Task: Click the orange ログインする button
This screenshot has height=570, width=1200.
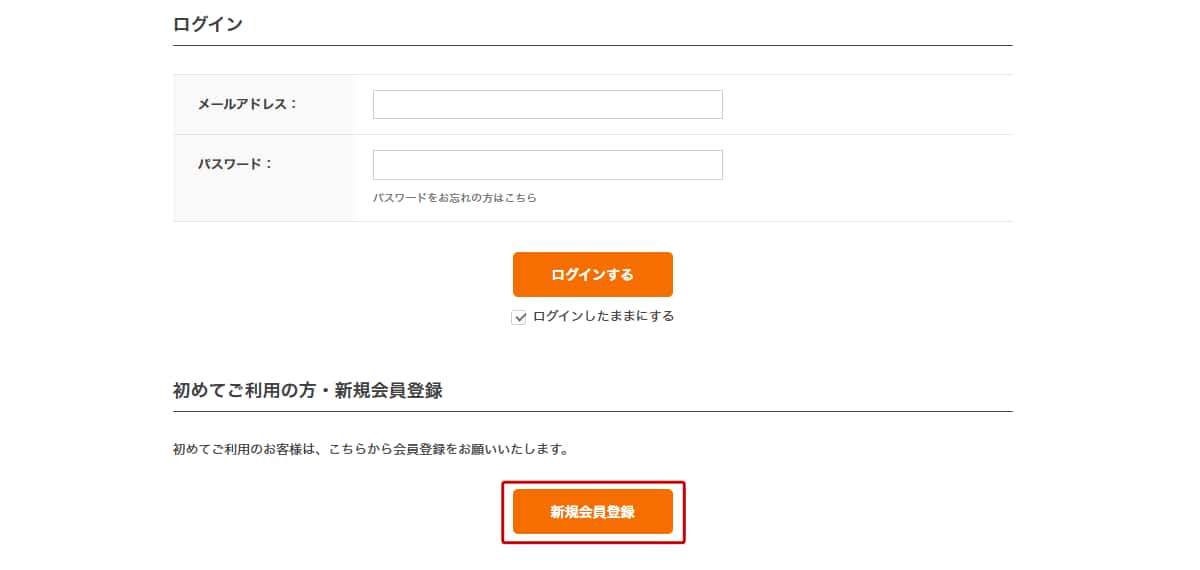Action: pos(593,274)
